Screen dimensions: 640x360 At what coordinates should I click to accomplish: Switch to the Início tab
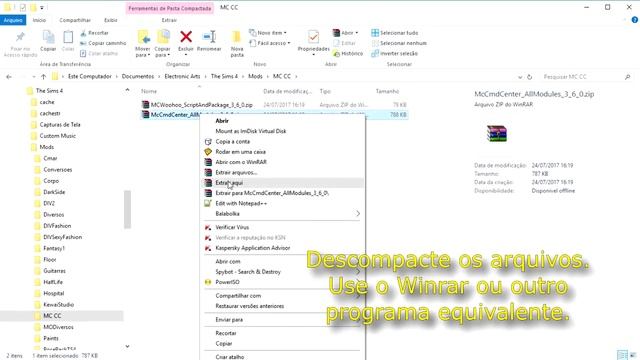click(x=39, y=20)
